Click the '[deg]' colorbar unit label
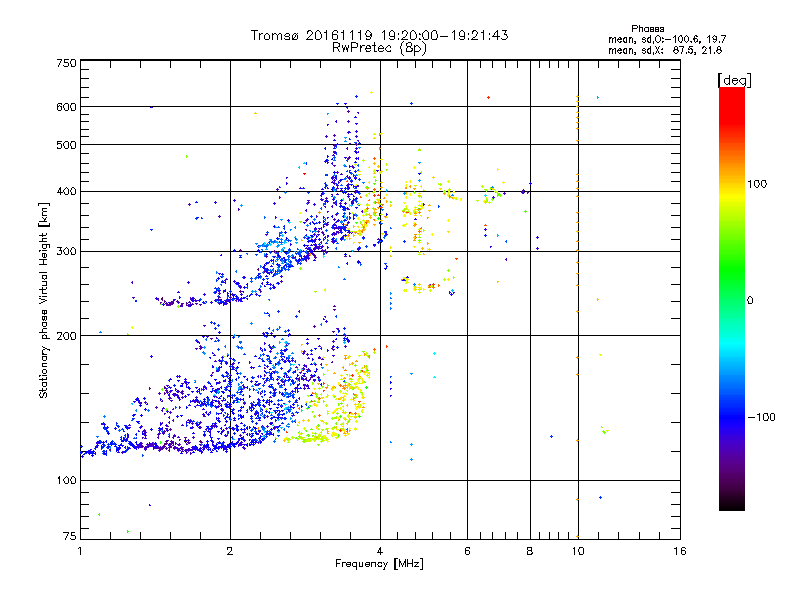This screenshot has width=800, height=600. pos(734,80)
